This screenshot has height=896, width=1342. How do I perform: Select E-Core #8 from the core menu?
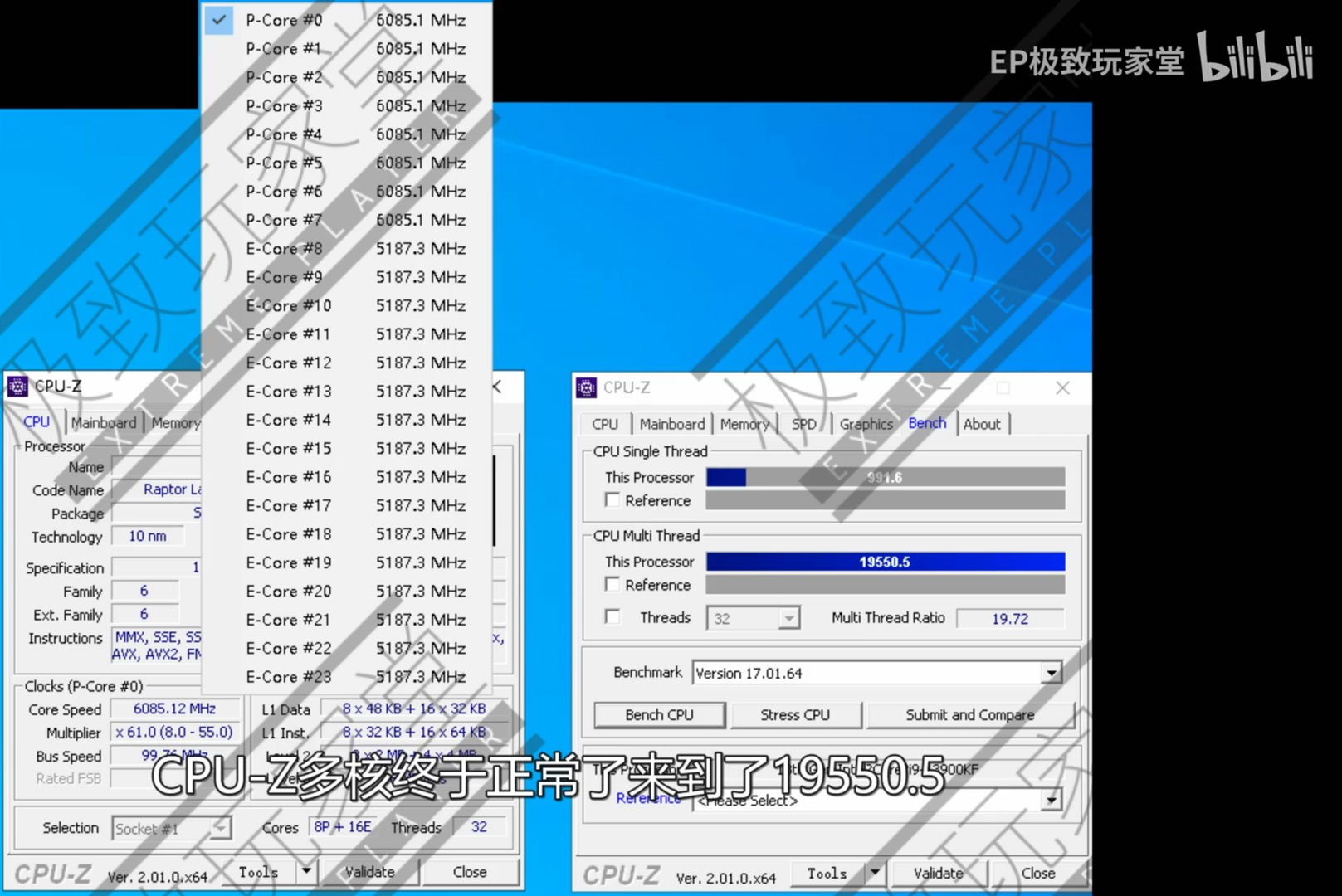coord(347,249)
